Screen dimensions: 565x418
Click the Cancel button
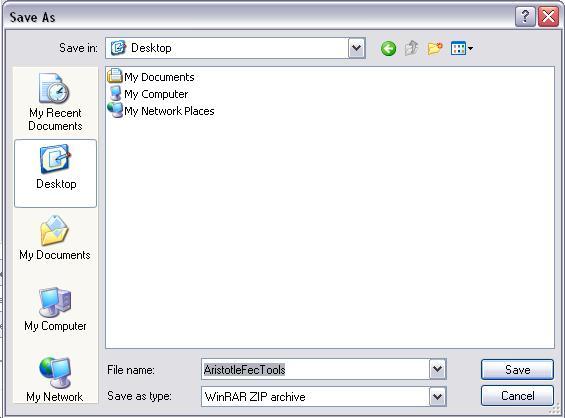tap(517, 396)
